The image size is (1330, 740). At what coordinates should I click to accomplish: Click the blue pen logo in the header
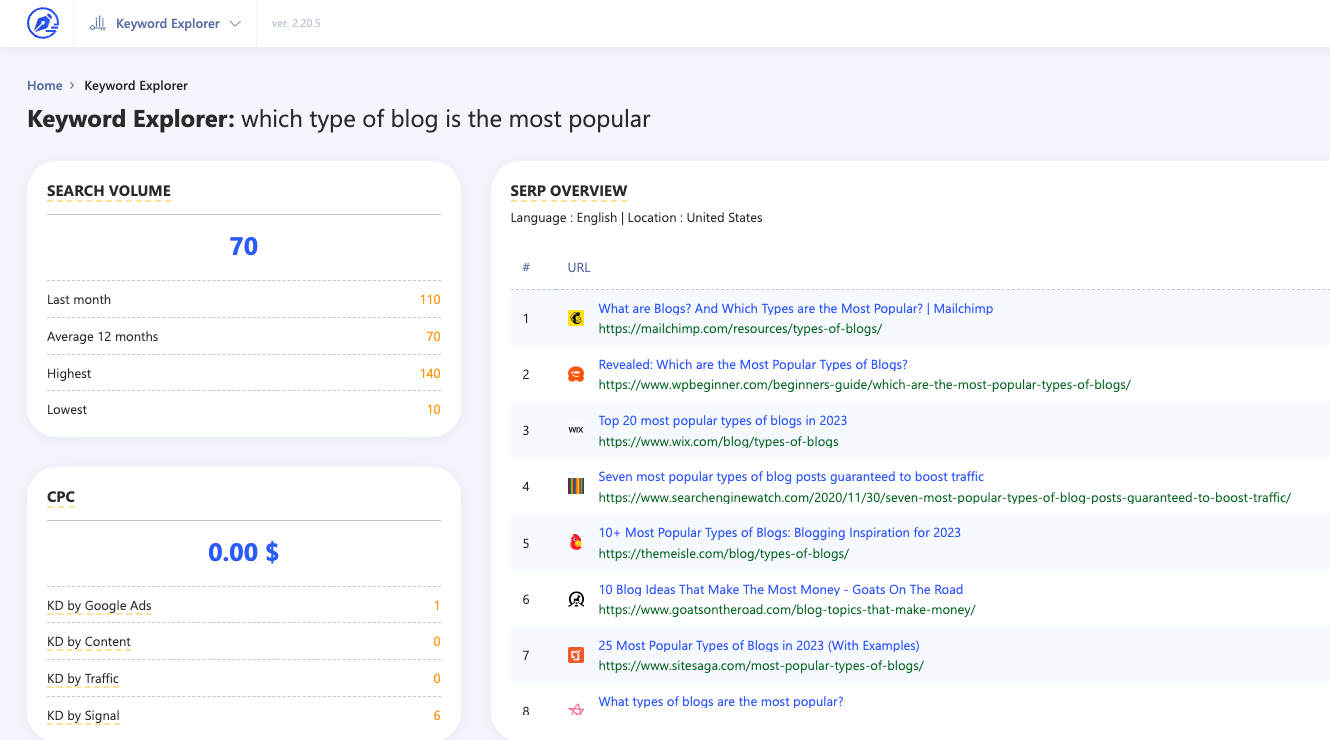(x=41, y=23)
